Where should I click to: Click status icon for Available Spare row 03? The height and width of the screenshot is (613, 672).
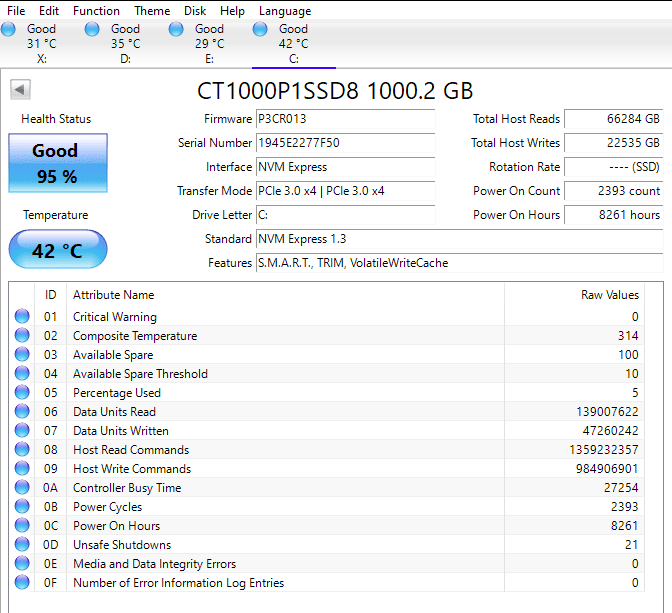(x=22, y=355)
